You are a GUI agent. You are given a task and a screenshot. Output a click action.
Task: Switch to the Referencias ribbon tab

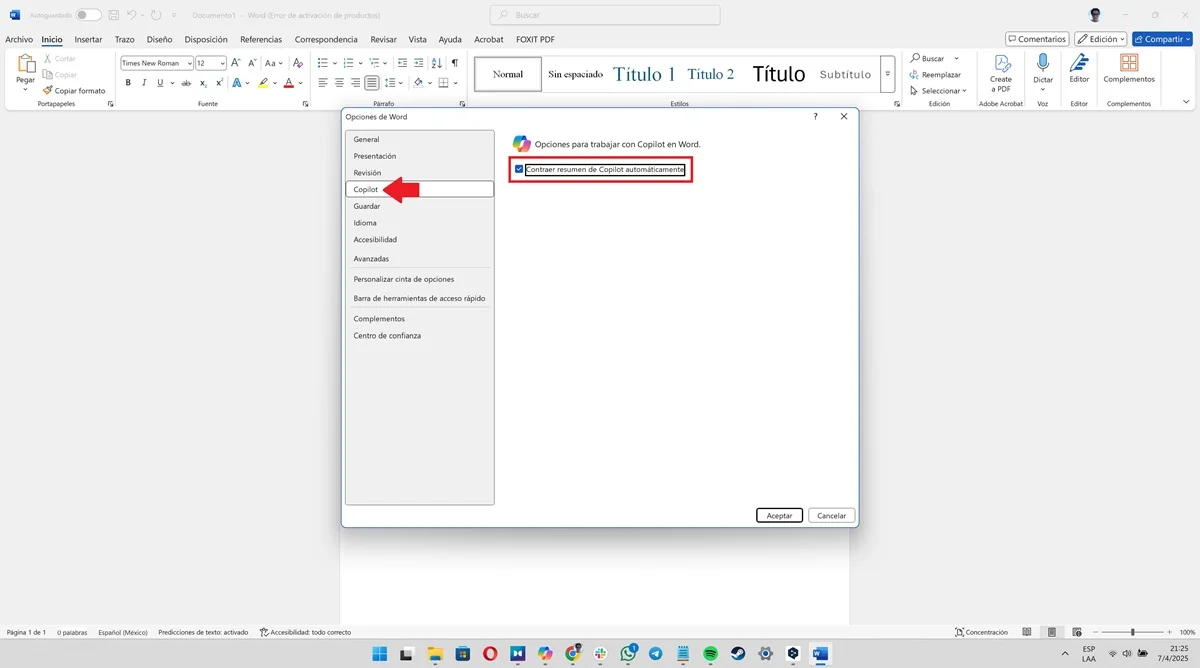click(261, 39)
